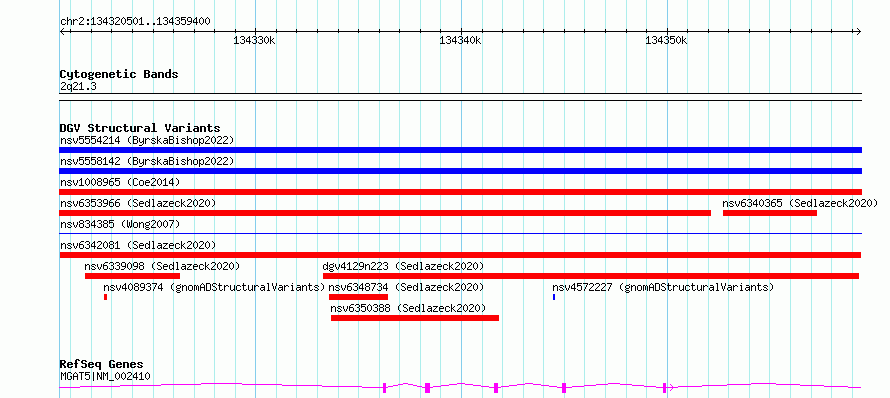Open the nsv6340365 (Sedlazeck2020) label
This screenshot has height=398, width=890.
[x=800, y=203]
